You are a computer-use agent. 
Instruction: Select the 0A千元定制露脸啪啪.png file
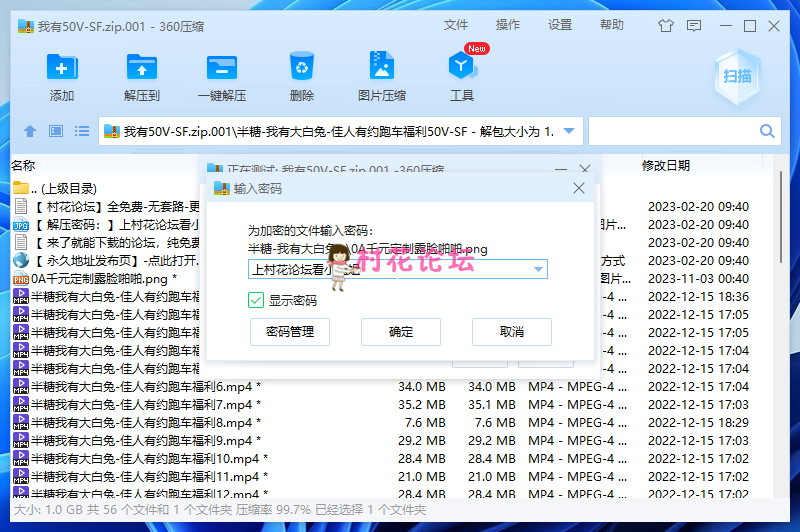point(95,279)
